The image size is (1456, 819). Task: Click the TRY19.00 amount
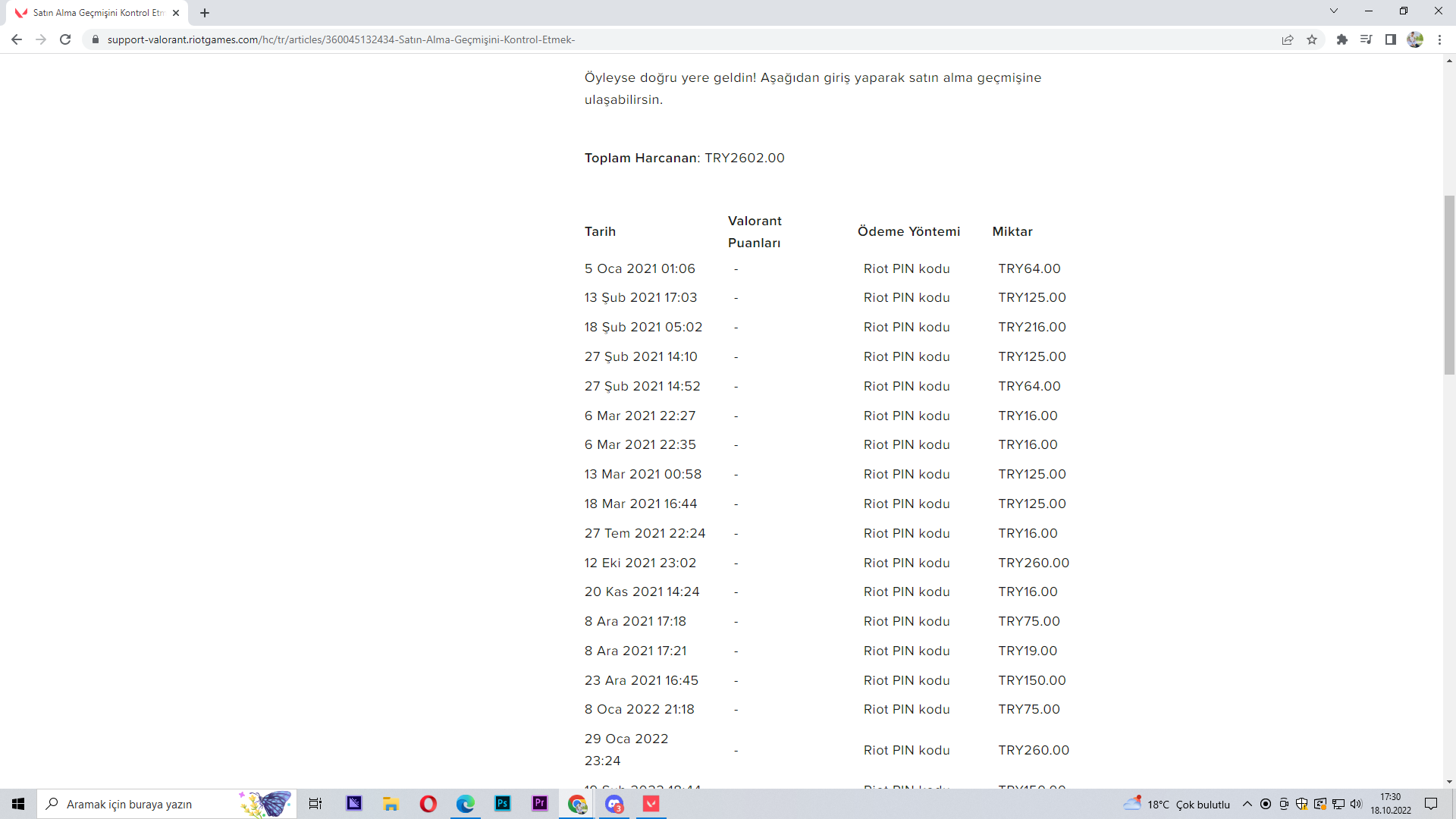1028,651
